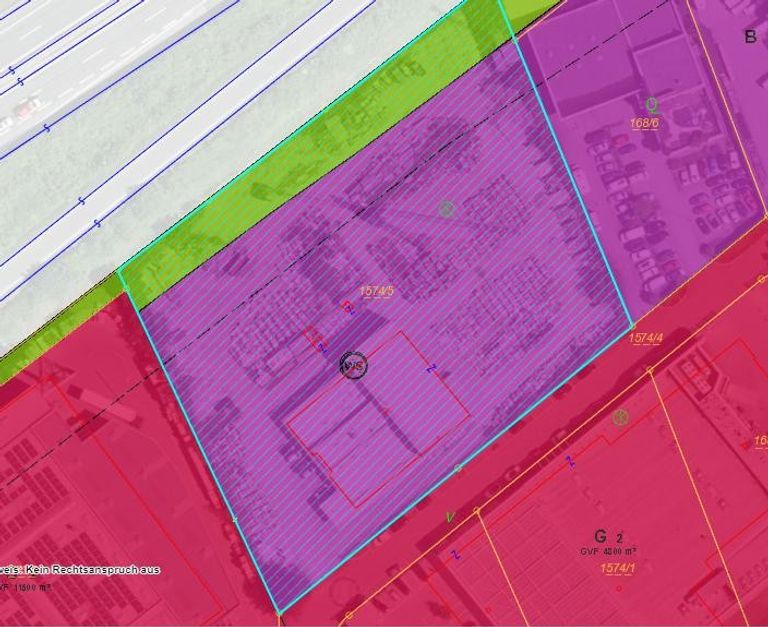Viewport: 768px width, 627px height.
Task: Click the 'Kein Rechtsanspruch' notice text
Action: pyautogui.click(x=80, y=569)
